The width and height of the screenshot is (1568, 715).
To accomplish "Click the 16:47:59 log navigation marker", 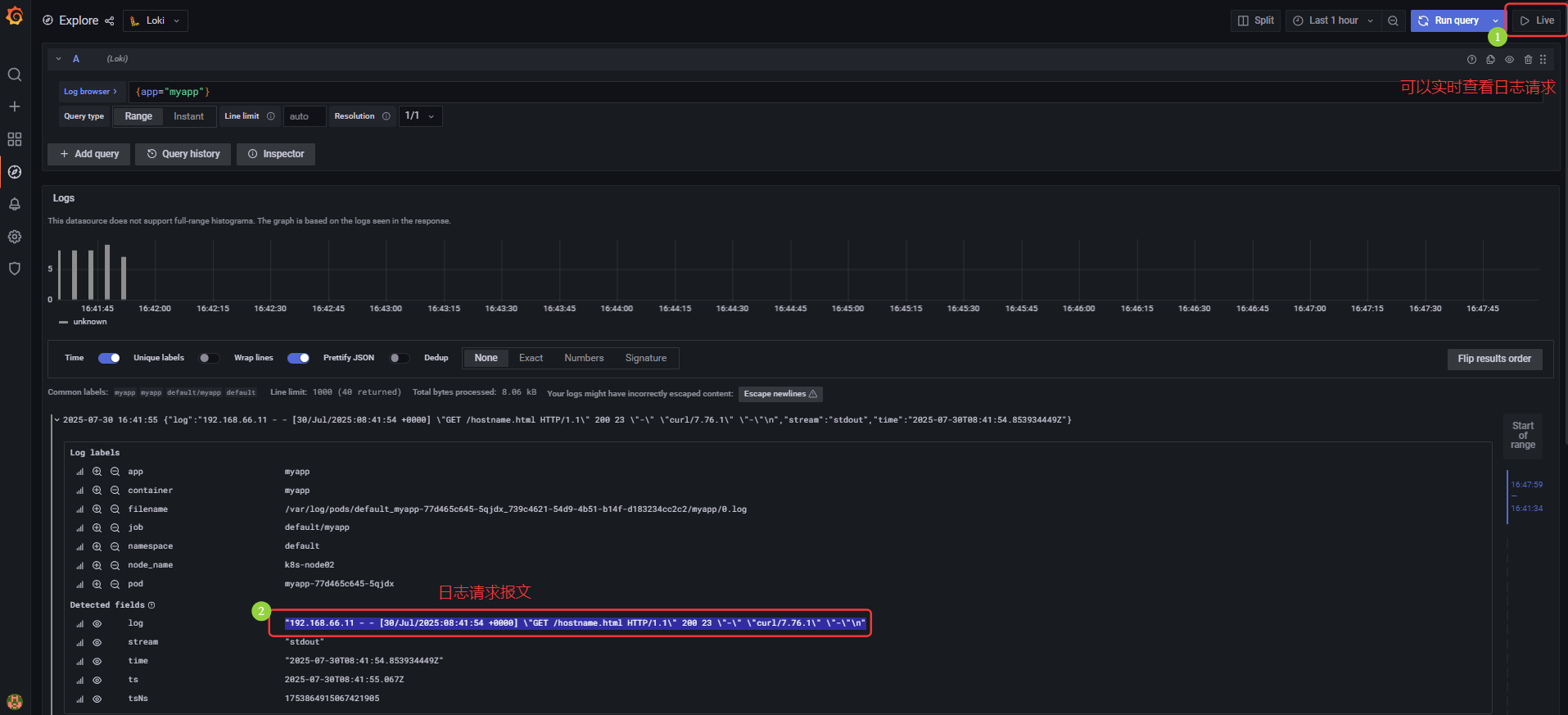I will pos(1526,485).
